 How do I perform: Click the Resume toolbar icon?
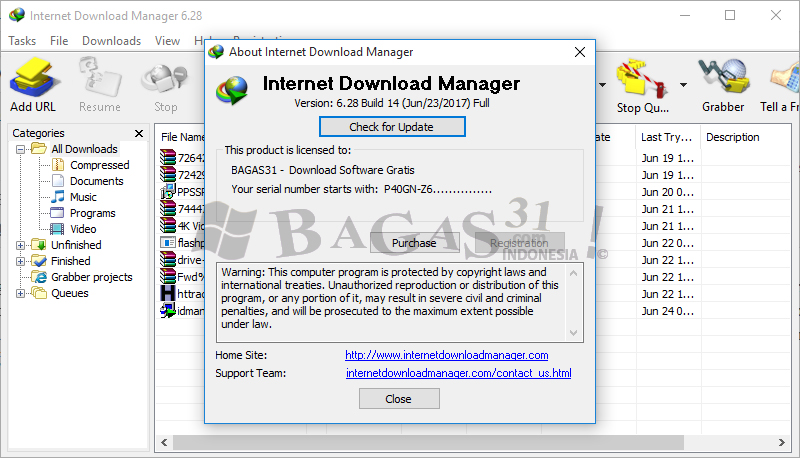pyautogui.click(x=100, y=77)
